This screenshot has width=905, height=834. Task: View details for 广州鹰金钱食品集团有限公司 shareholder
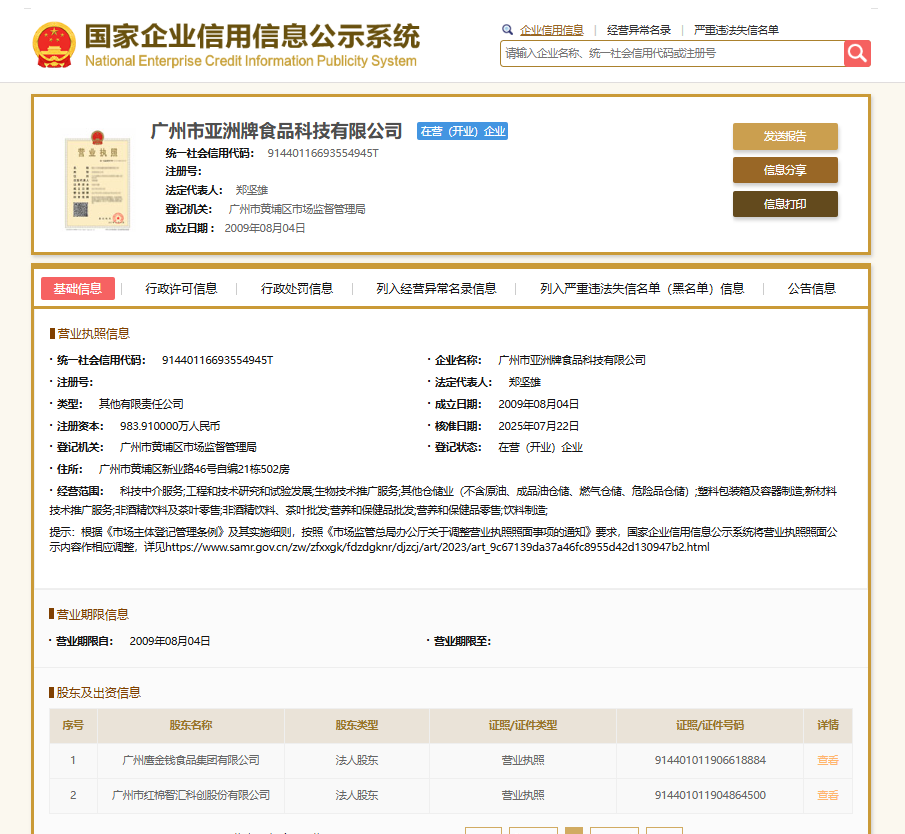pos(828,760)
